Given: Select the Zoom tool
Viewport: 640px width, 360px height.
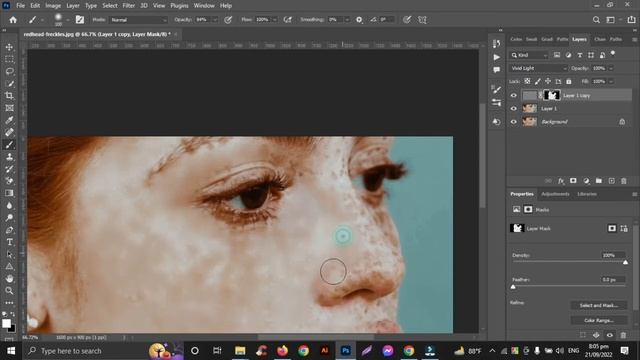Looking at the screenshot, I should point(9,291).
